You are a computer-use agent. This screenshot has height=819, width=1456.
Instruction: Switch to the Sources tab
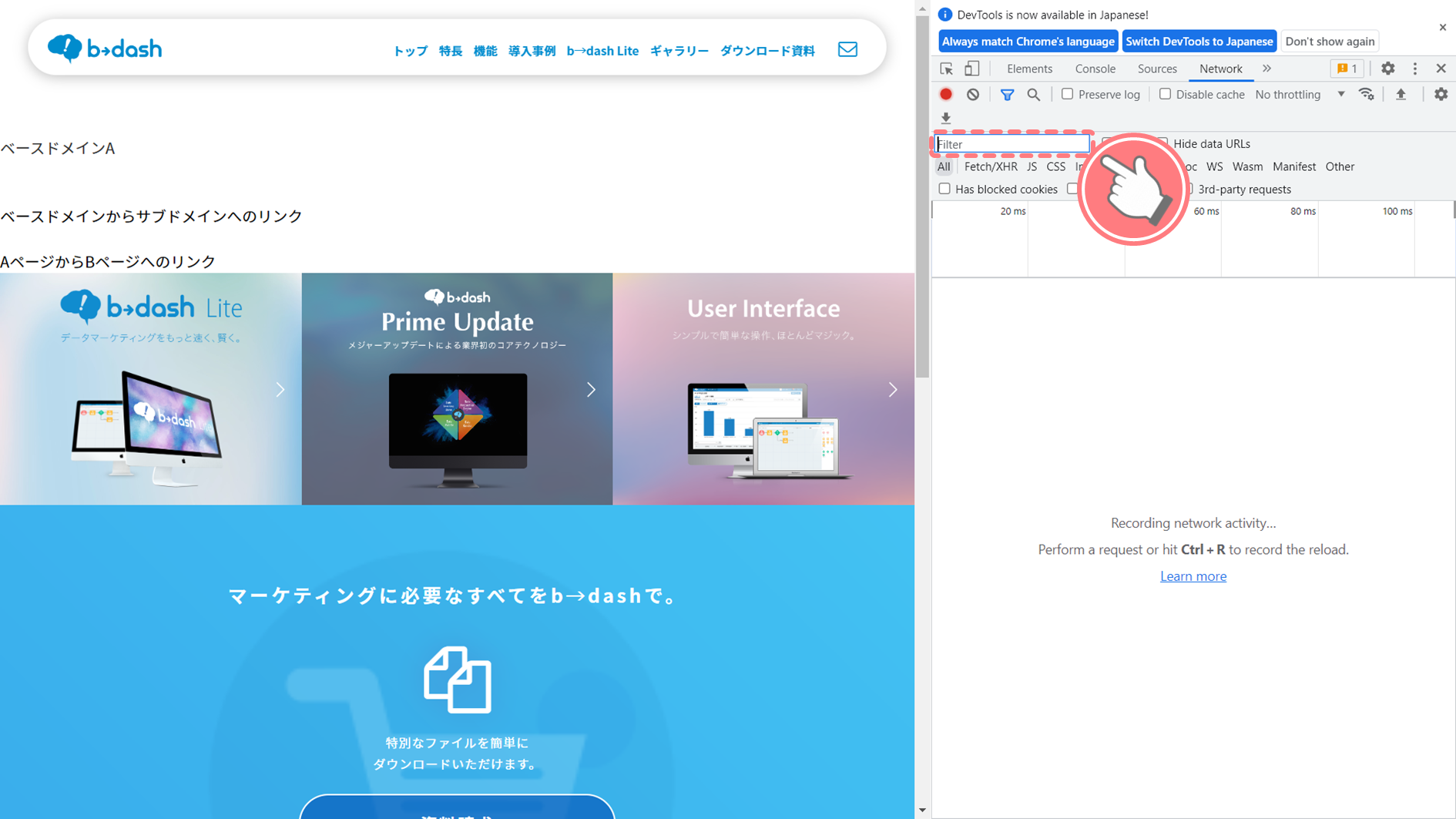(x=1157, y=69)
